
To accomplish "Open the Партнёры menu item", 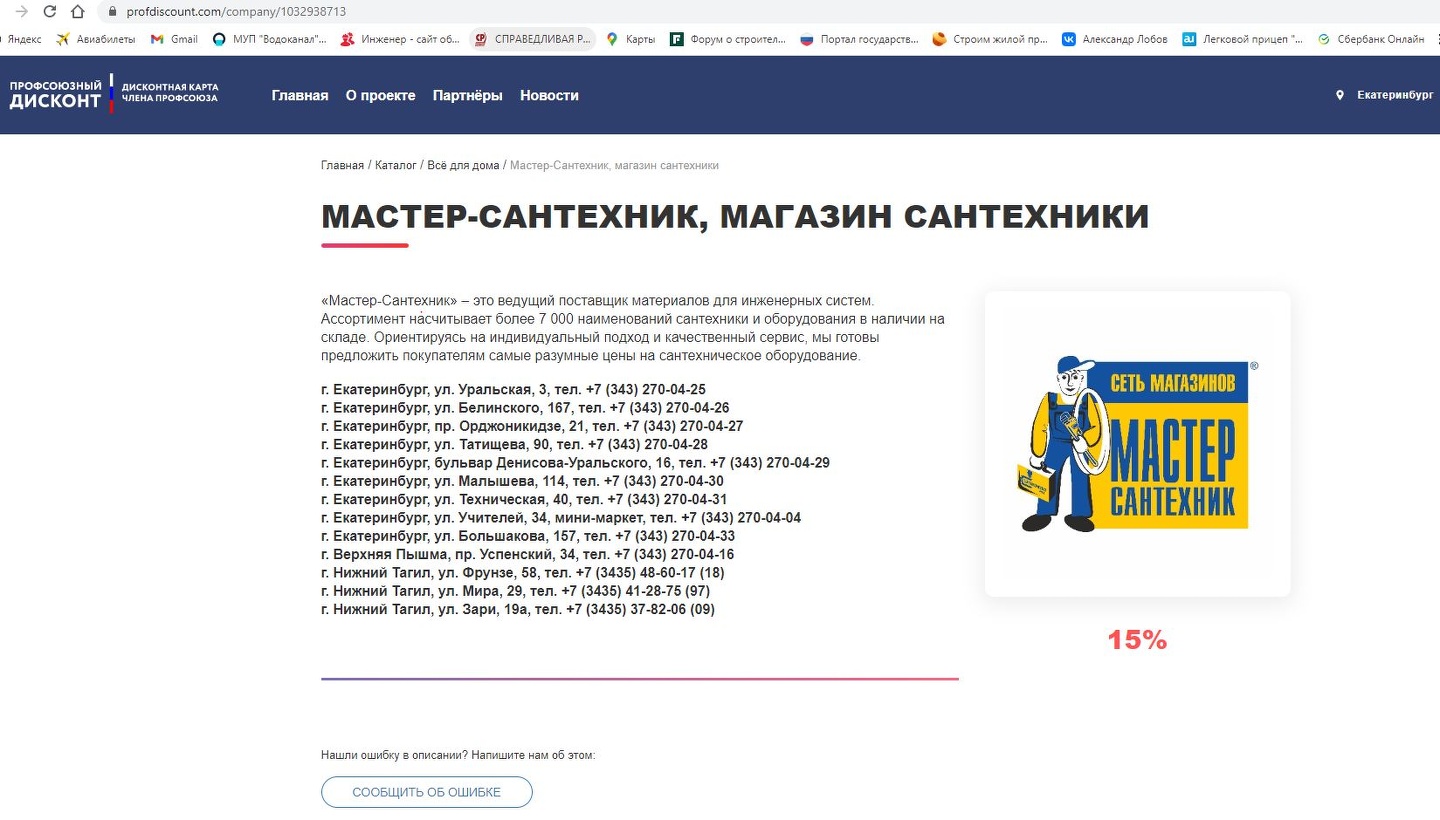I will [468, 96].
